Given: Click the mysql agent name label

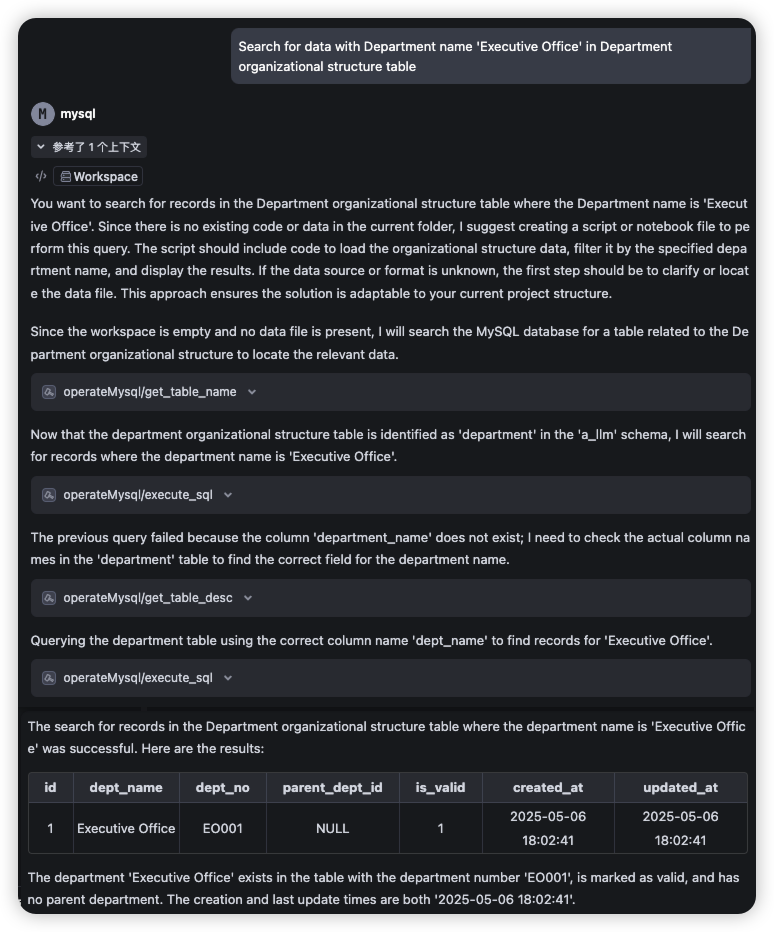Looking at the screenshot, I should coord(78,114).
